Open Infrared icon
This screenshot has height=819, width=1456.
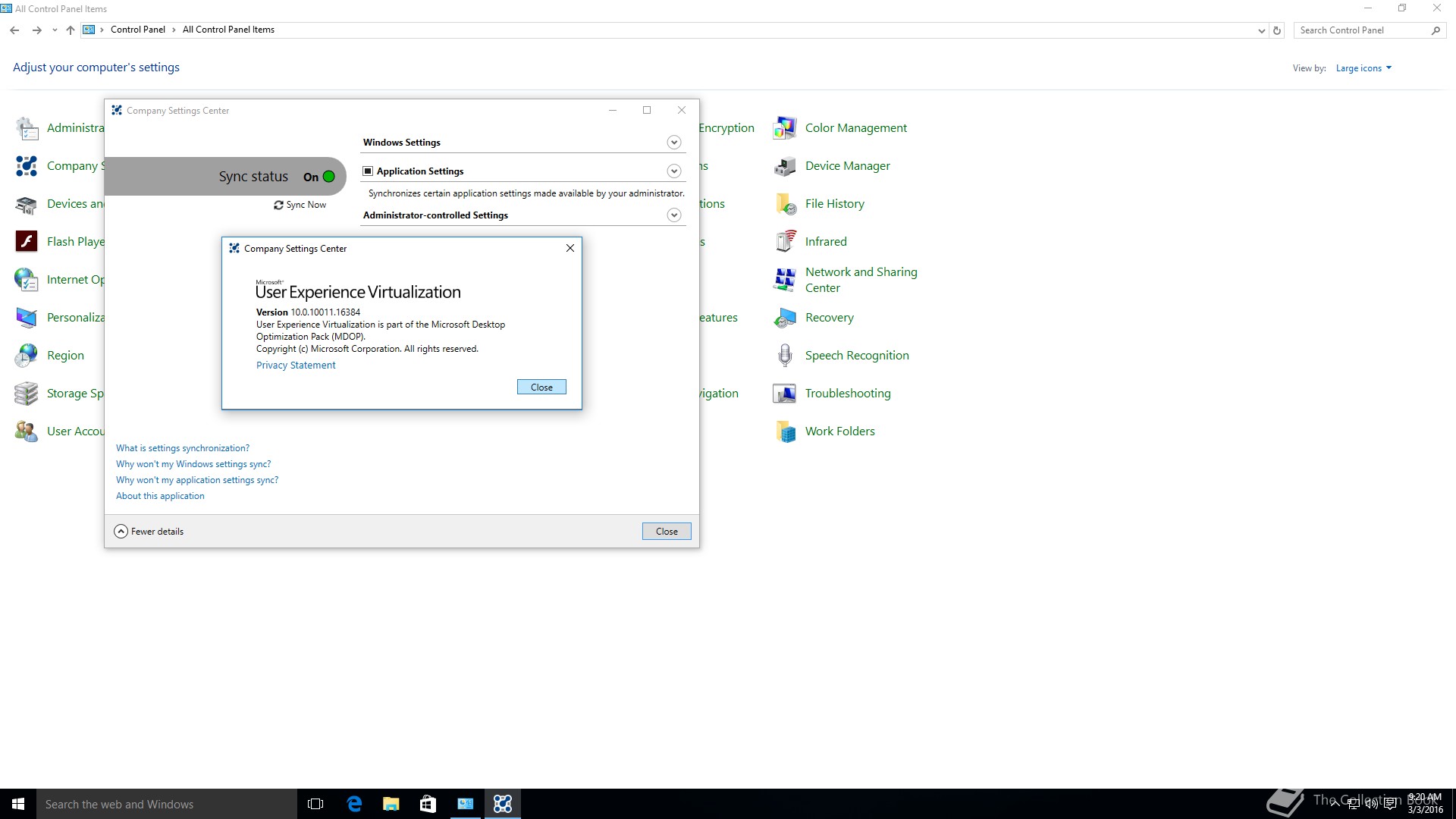point(785,242)
